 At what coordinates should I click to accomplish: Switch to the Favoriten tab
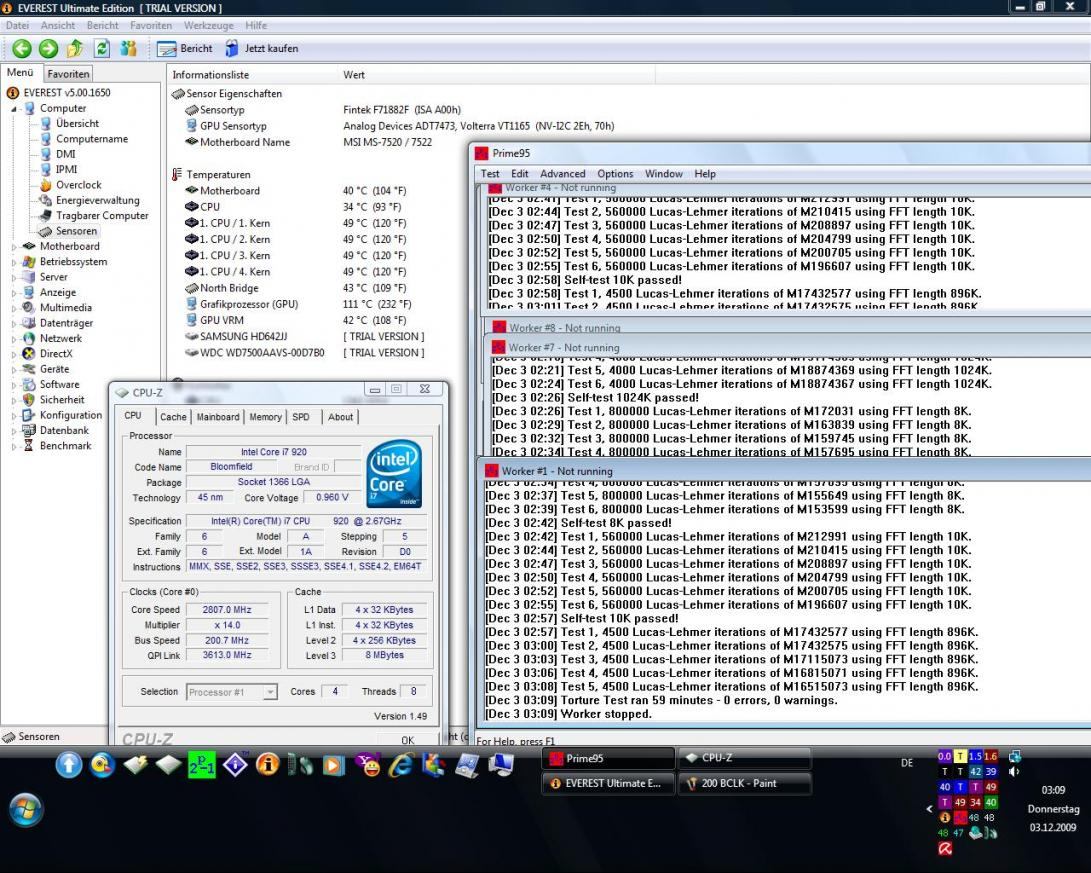click(68, 74)
